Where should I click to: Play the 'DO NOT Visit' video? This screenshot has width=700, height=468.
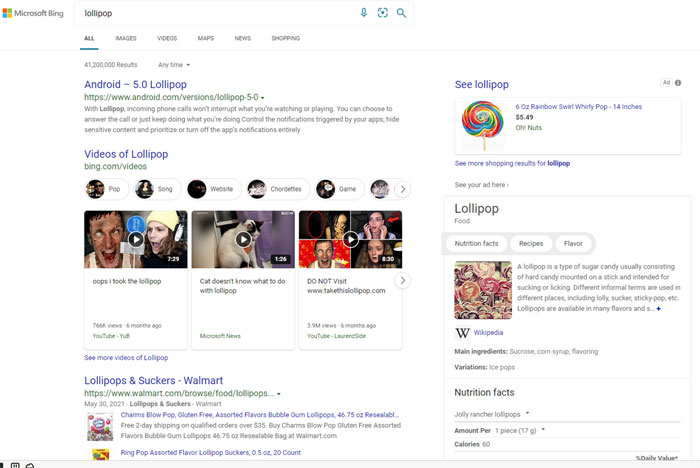[x=350, y=239]
